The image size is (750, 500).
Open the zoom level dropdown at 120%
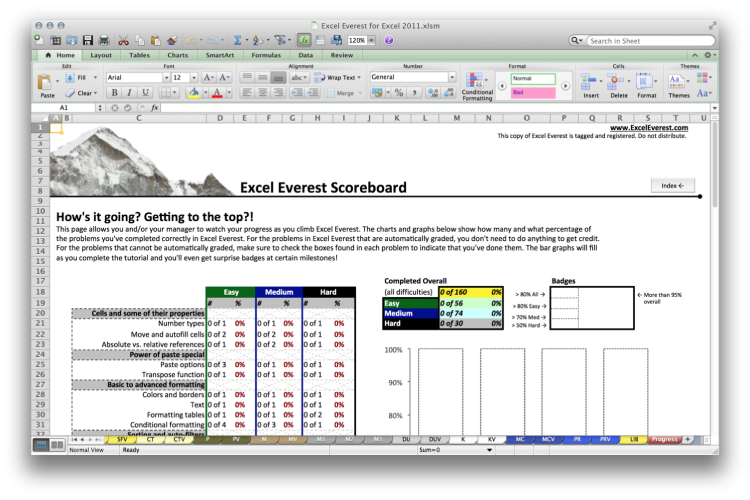click(371, 41)
